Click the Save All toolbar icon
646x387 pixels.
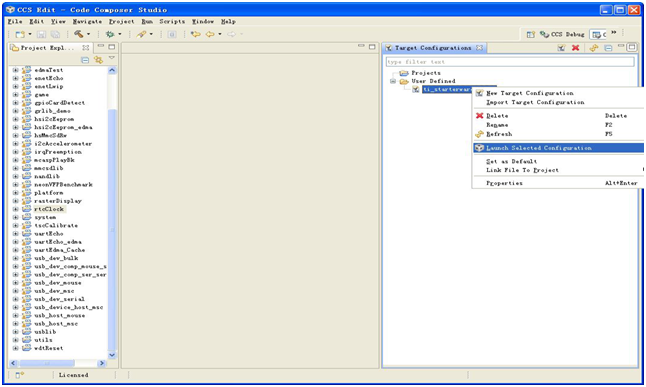(55, 35)
